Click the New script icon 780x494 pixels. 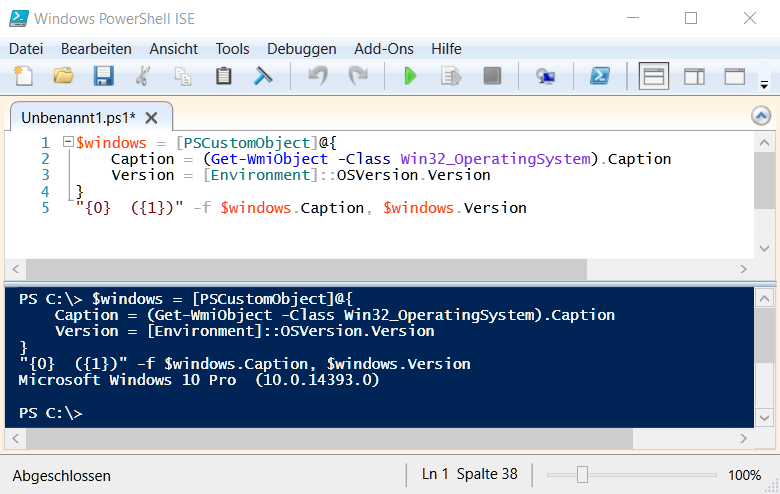(24, 76)
